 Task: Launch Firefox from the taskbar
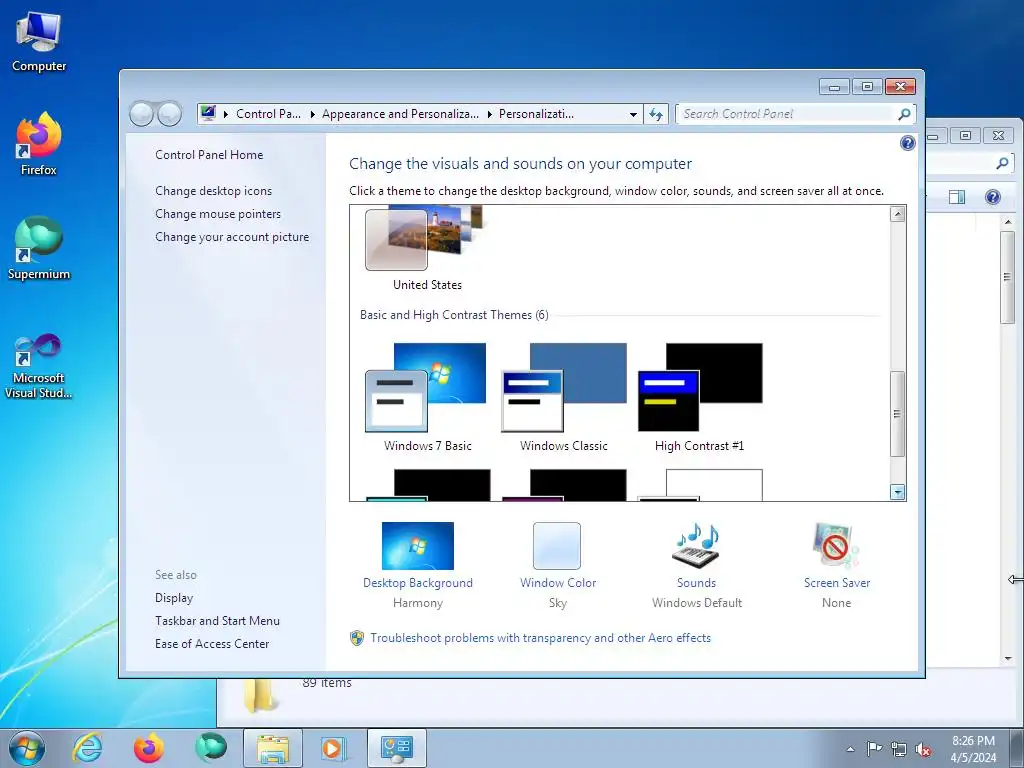tap(149, 748)
